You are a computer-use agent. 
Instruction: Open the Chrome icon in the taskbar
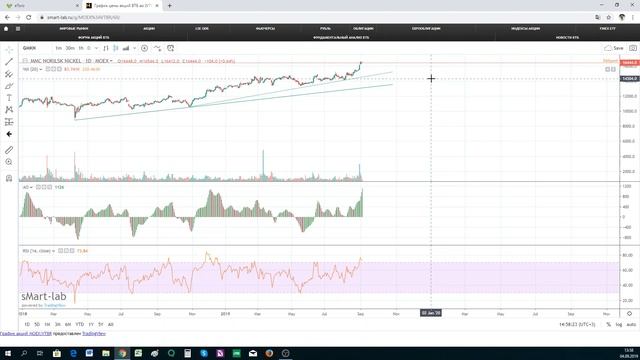pyautogui.click(x=122, y=353)
